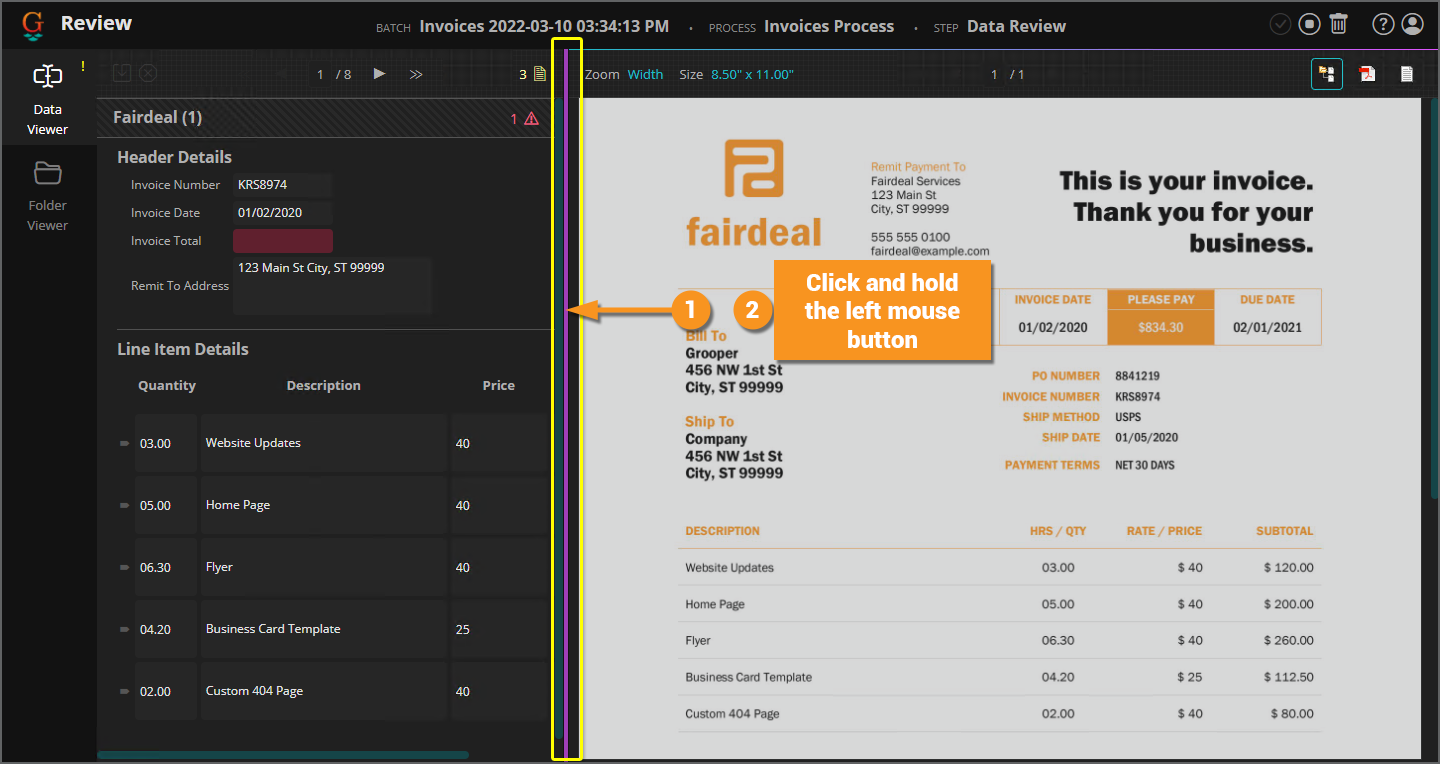Click the quantity cell 03.00
Image resolution: width=1440 pixels, height=764 pixels.
point(166,443)
